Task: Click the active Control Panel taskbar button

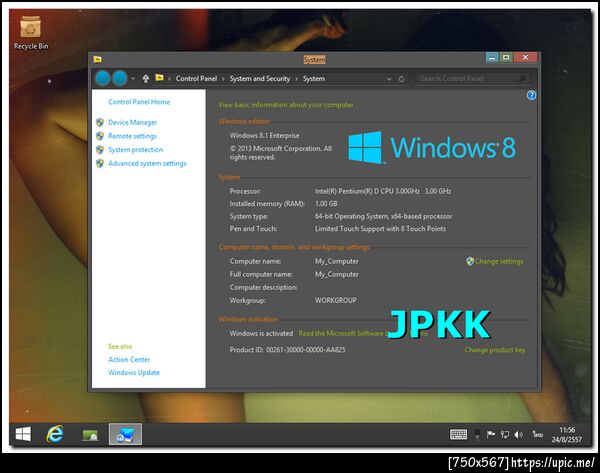Action: pyautogui.click(x=125, y=434)
